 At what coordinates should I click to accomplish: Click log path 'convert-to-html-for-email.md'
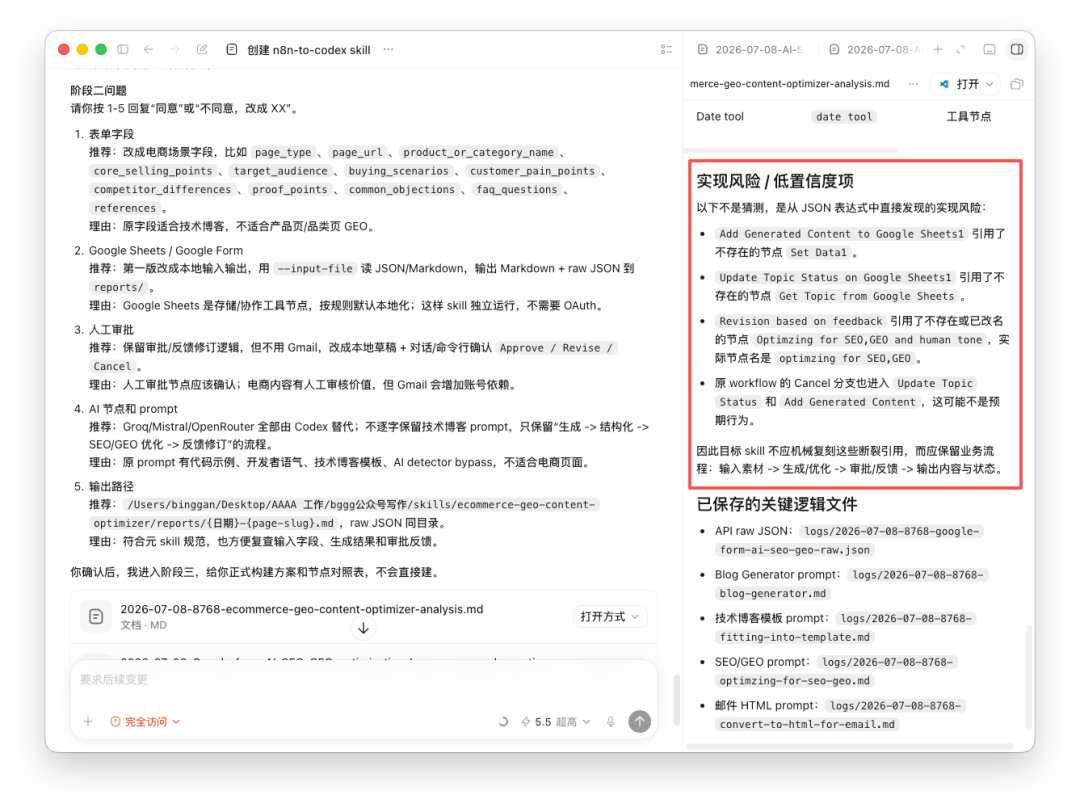[807, 725]
